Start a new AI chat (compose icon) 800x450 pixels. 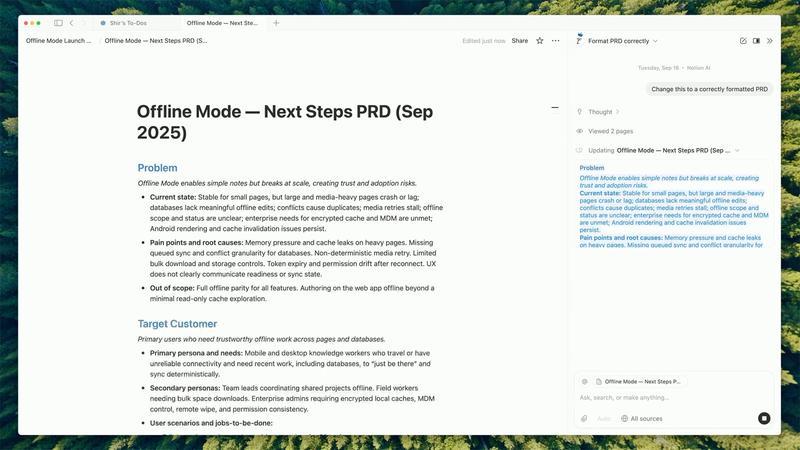pyautogui.click(x=743, y=41)
